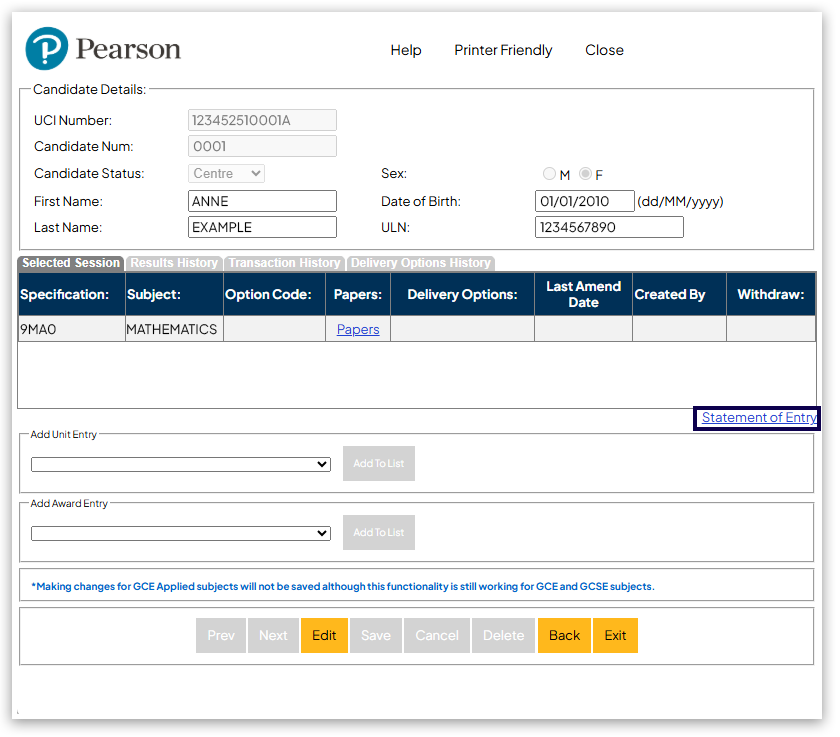Screen dimensions: 840x737
Task: Click the Pearson logo
Action: tap(102, 48)
